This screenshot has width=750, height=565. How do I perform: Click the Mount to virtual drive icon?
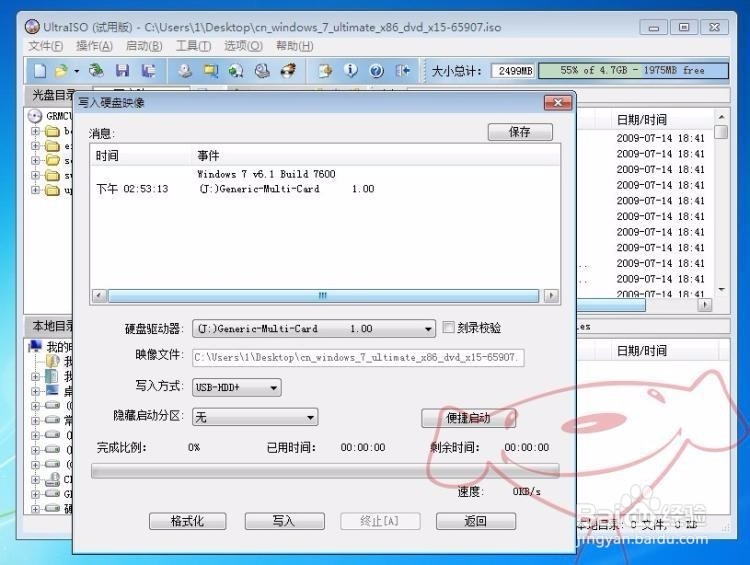(262, 71)
